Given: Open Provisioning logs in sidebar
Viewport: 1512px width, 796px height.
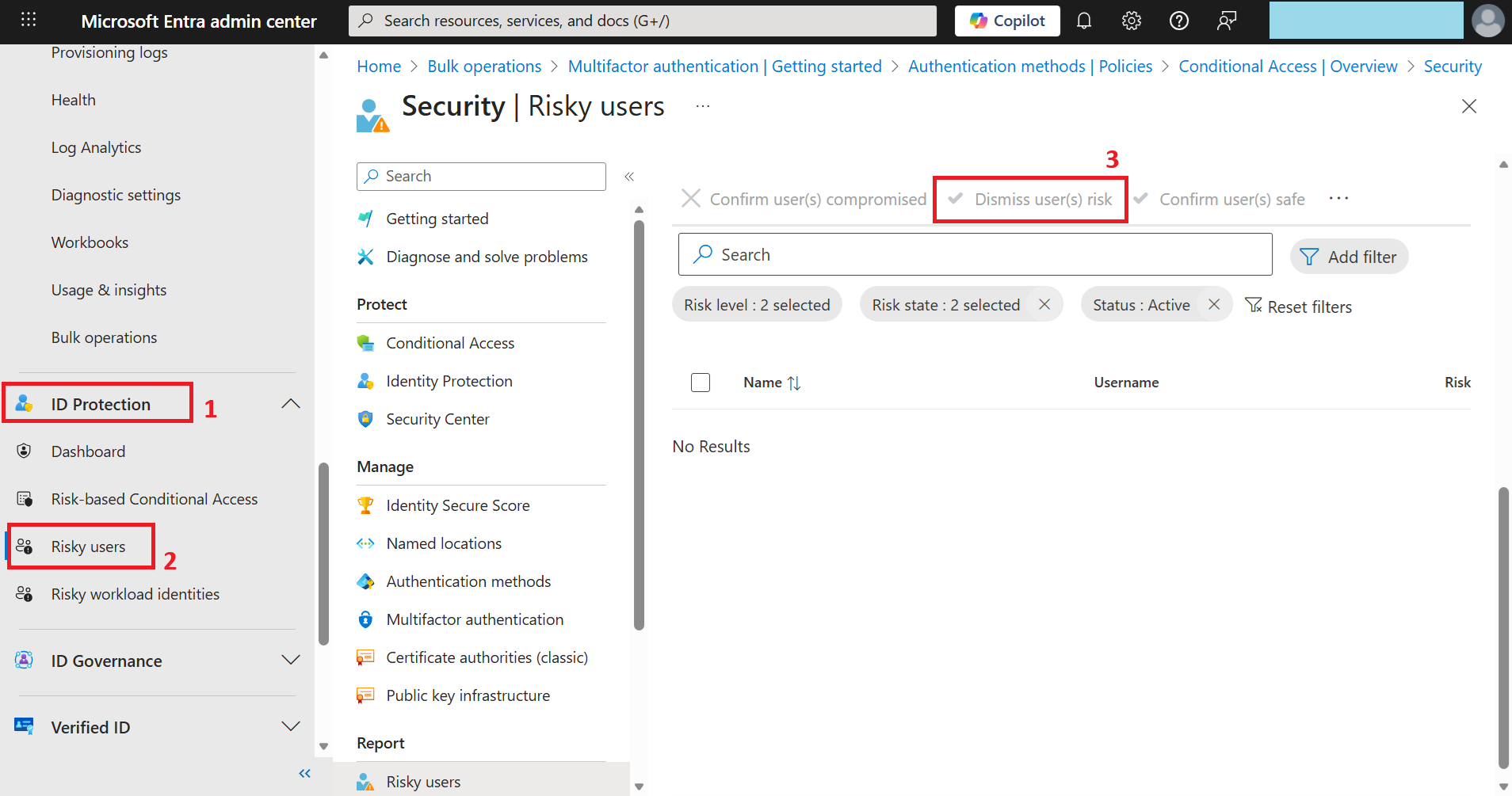Looking at the screenshot, I should [x=109, y=52].
